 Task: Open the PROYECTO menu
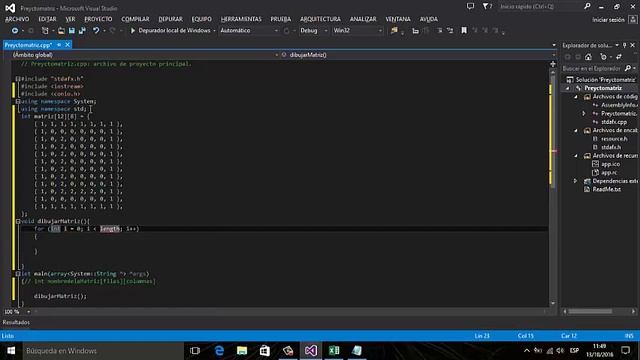(x=98, y=19)
